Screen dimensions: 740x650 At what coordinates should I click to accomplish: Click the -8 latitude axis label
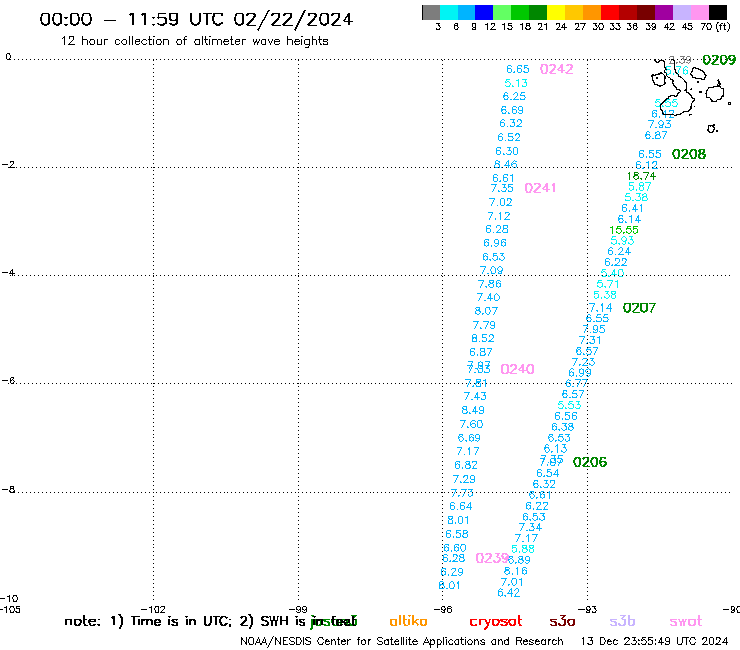click(x=8, y=490)
